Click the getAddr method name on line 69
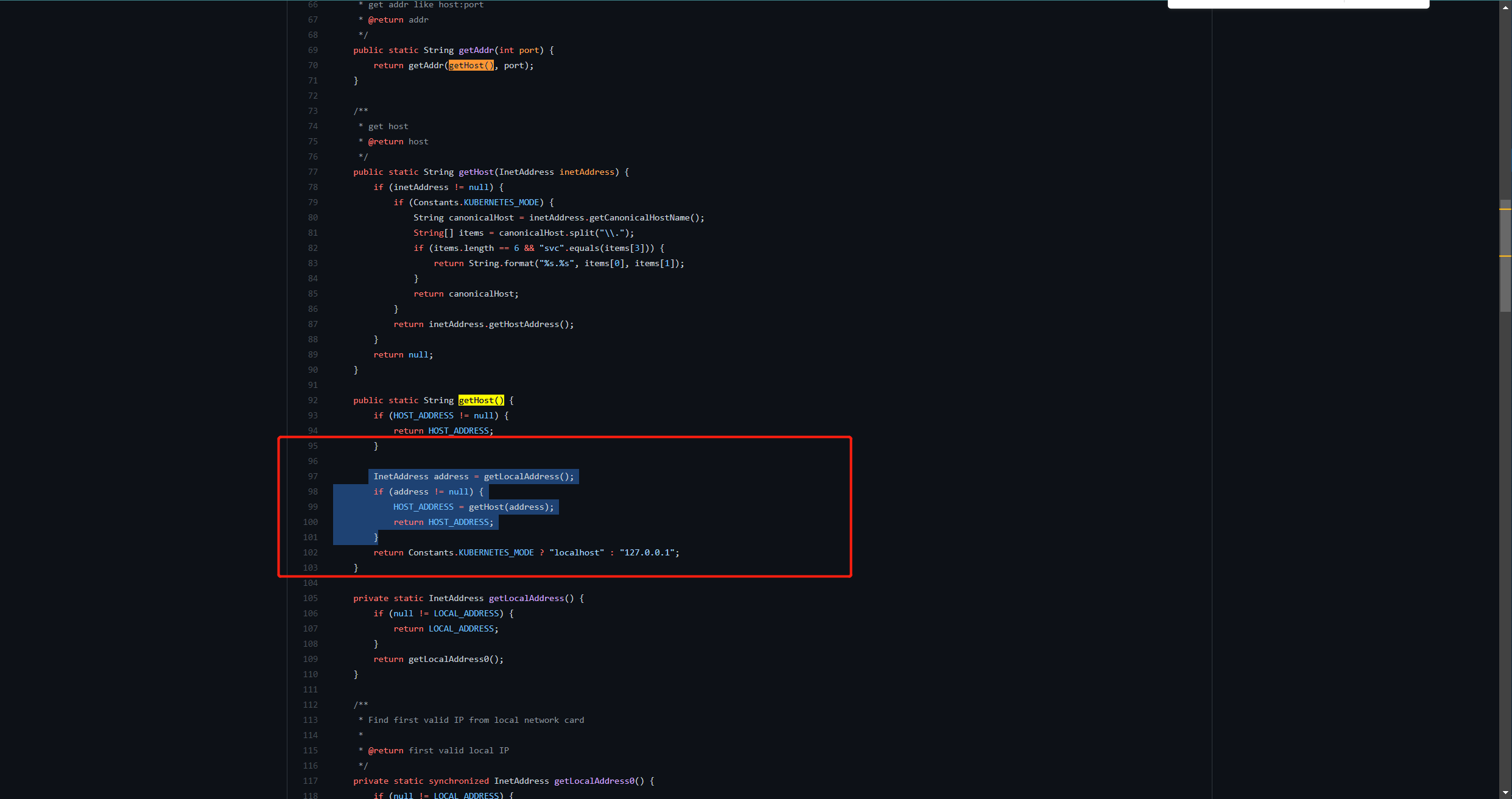Viewport: 1512px width, 799px height. [476, 50]
